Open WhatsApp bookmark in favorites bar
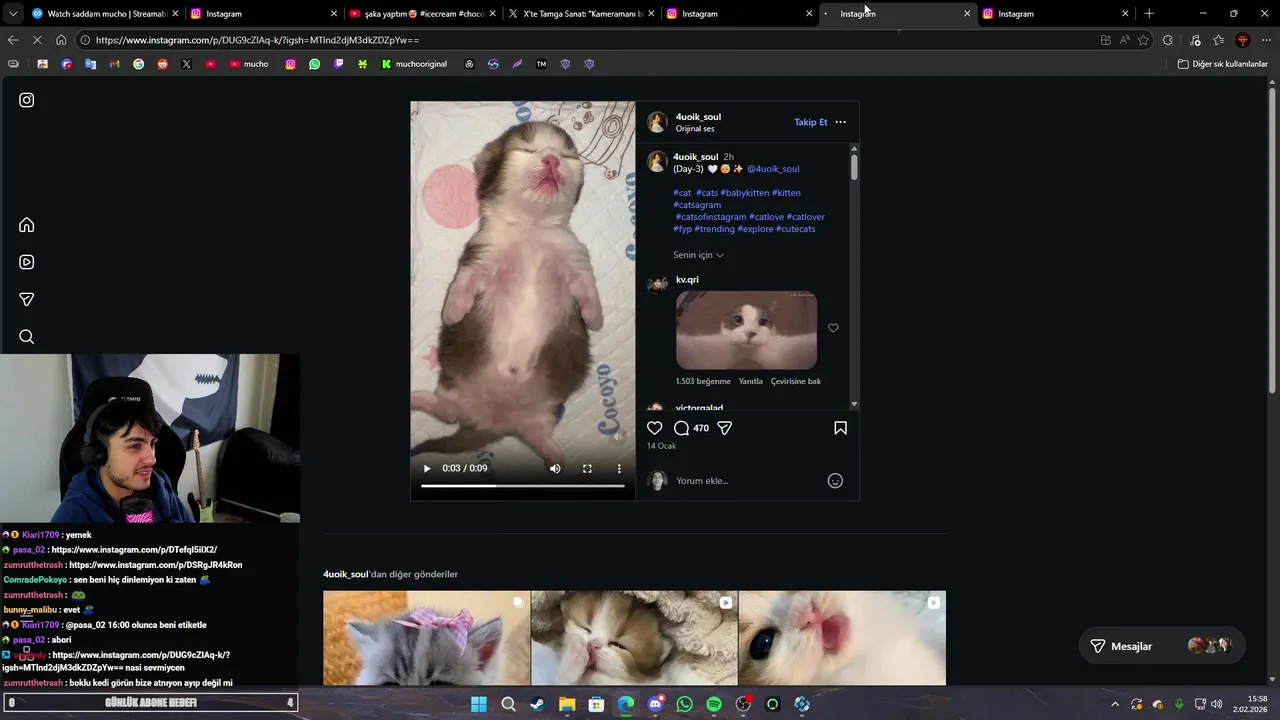The width and height of the screenshot is (1280, 720). click(315, 64)
